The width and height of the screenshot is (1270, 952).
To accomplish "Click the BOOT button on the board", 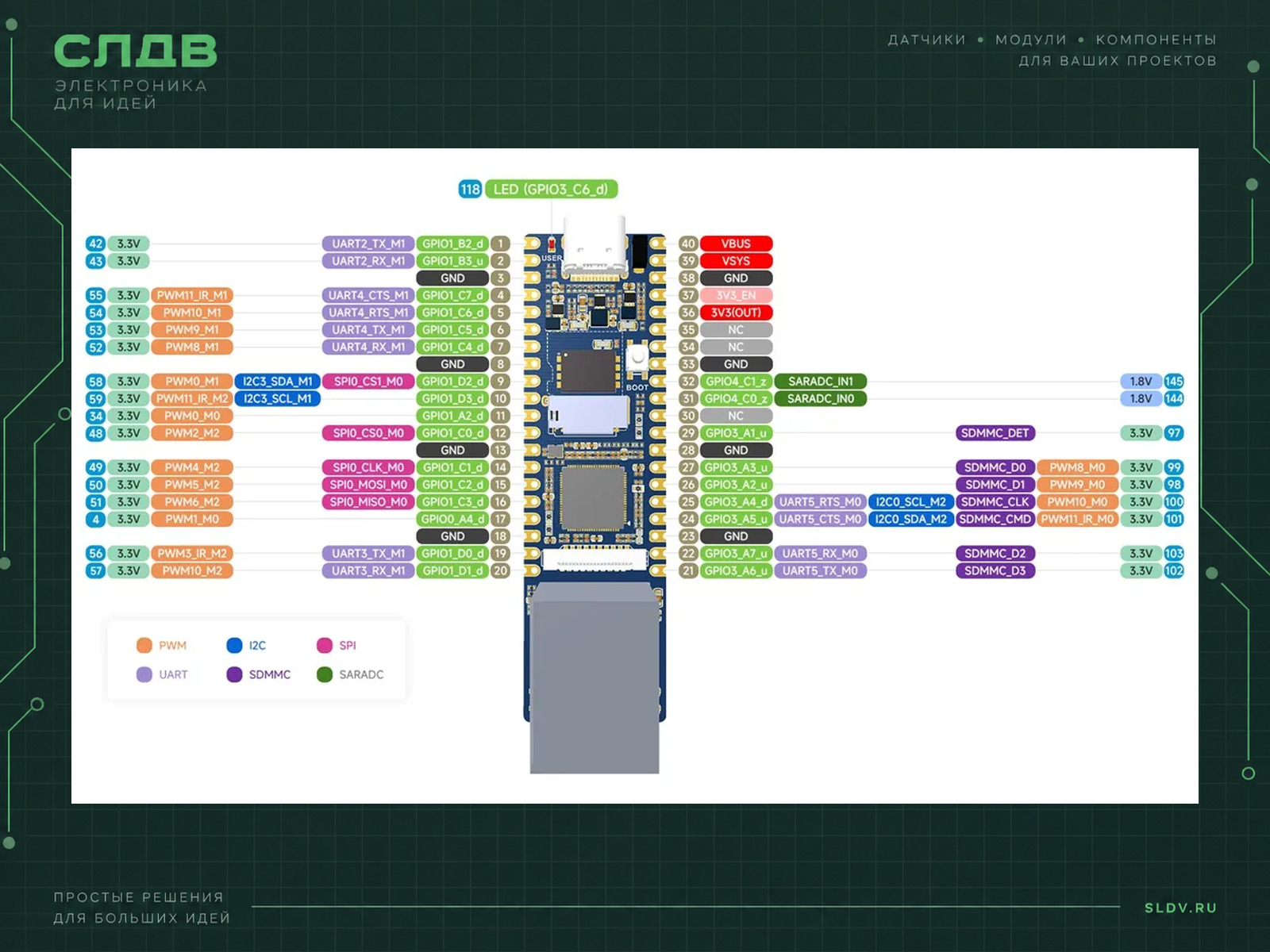I will 637,359.
